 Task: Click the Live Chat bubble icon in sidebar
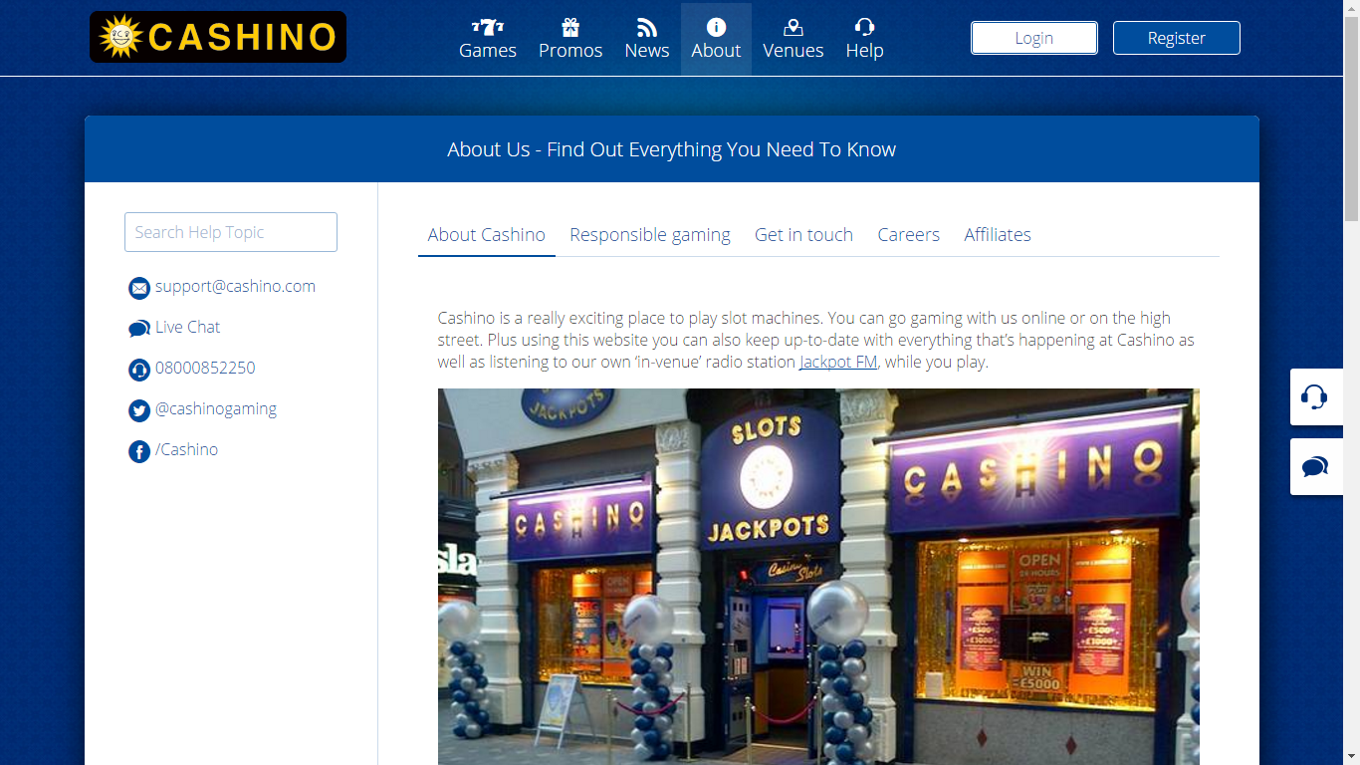click(x=139, y=329)
